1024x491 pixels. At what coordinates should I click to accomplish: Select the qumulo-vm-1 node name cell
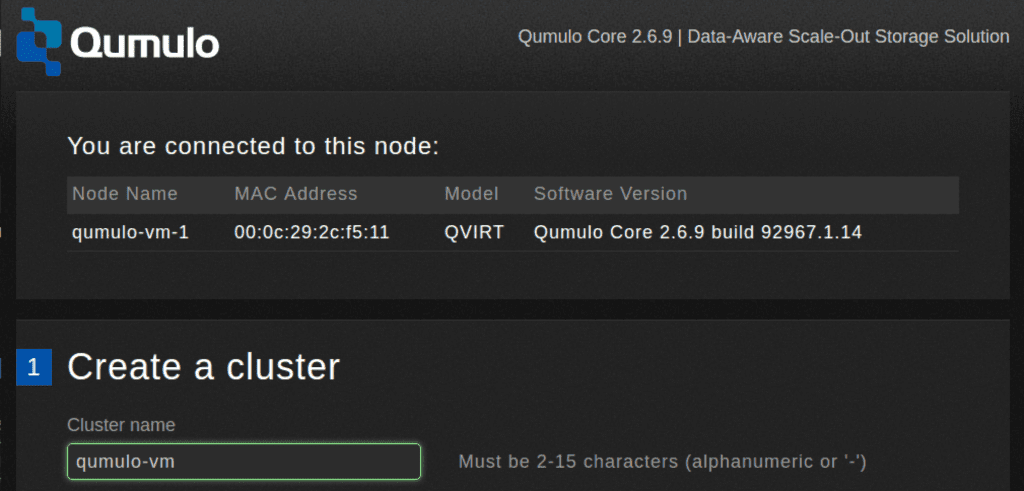coord(131,232)
